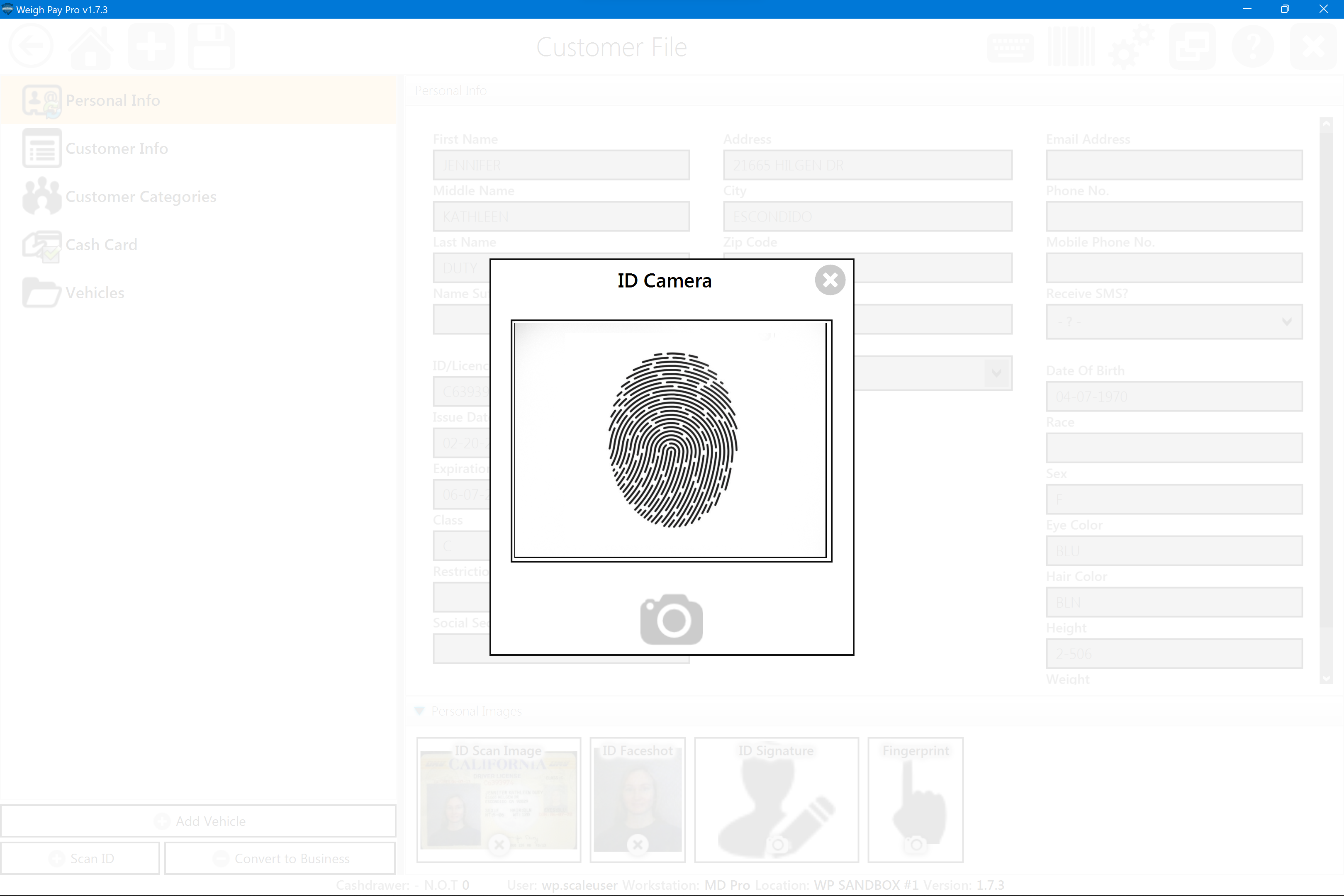
Task: Open the Receive SMS dropdown
Action: pos(1287,322)
